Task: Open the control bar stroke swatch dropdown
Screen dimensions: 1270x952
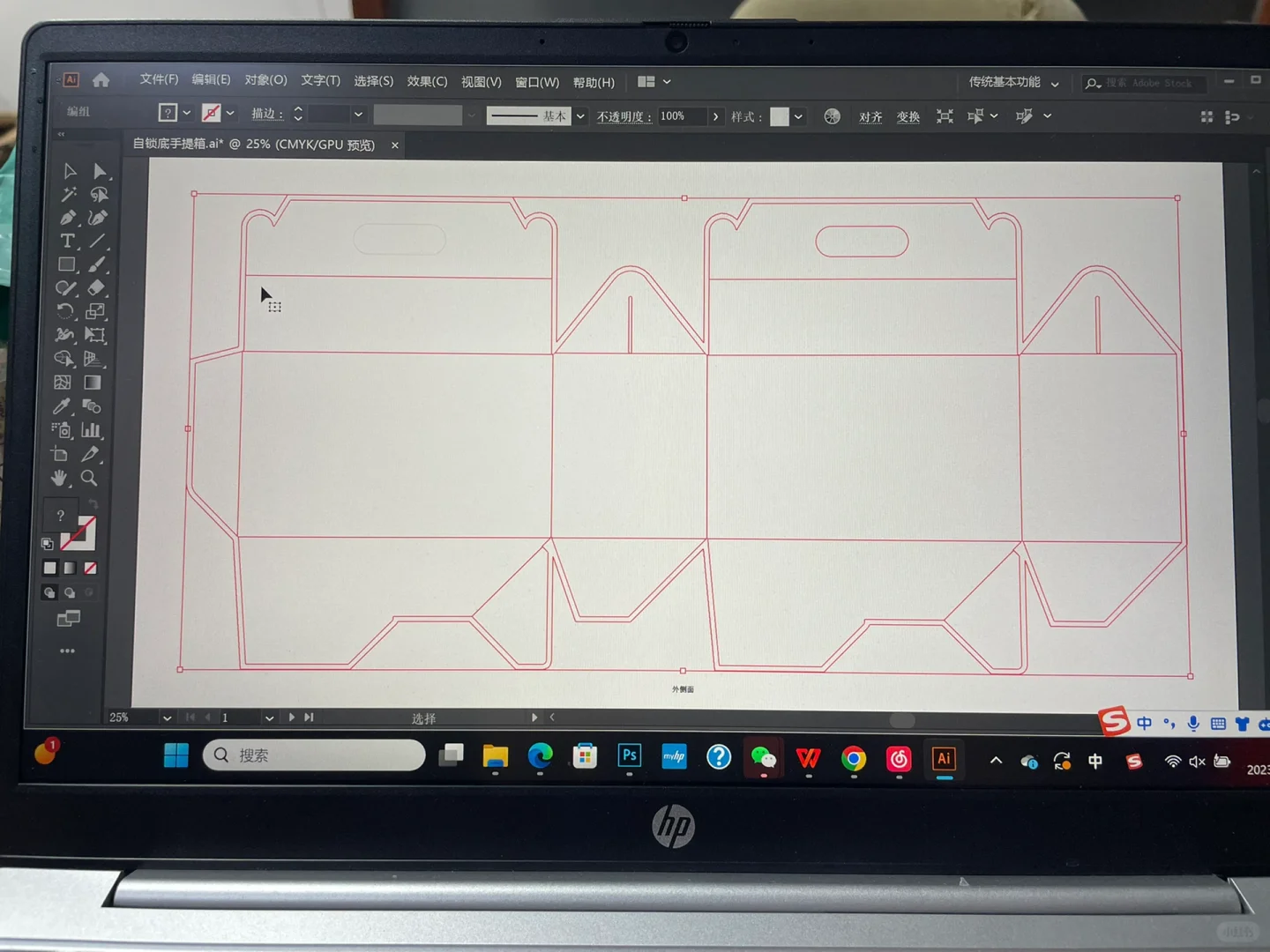Action: pos(230,113)
